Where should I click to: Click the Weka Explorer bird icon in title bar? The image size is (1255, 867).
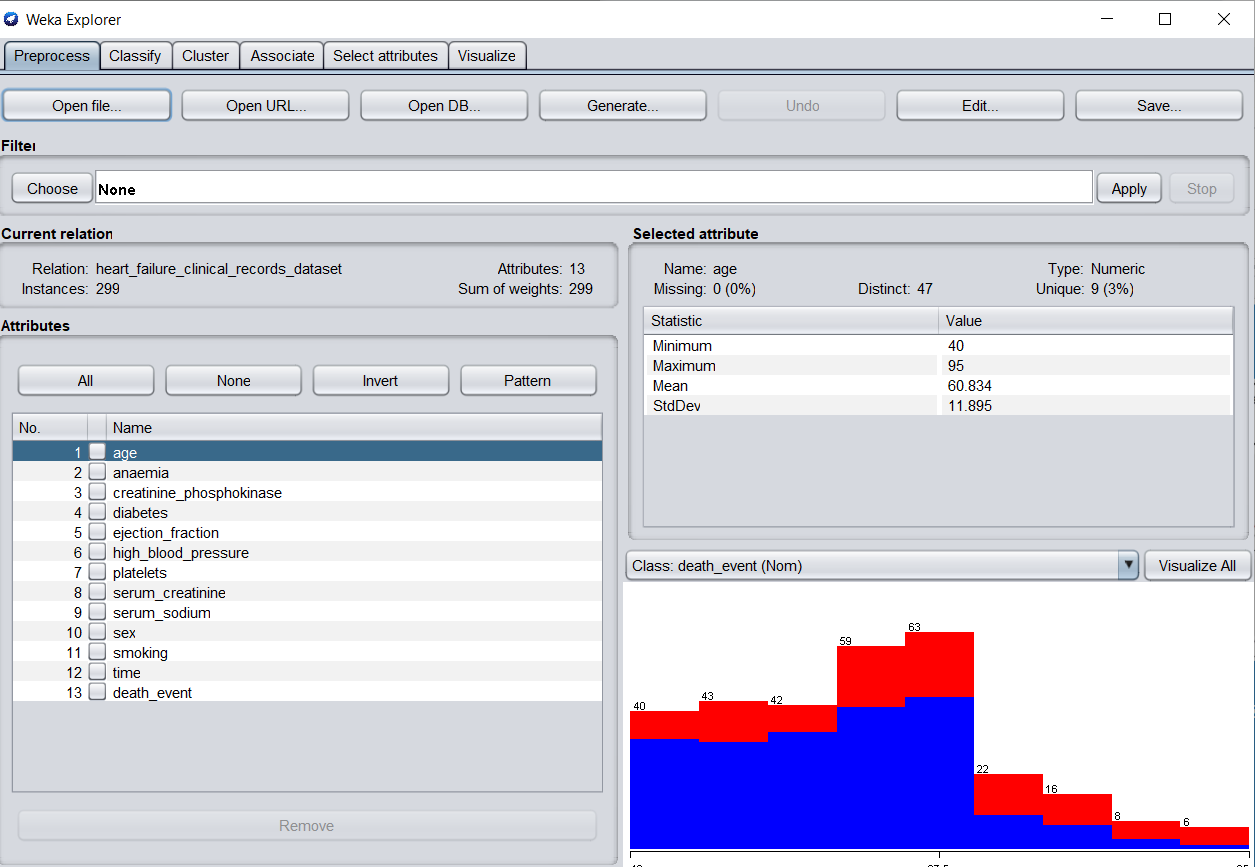[x=11, y=19]
